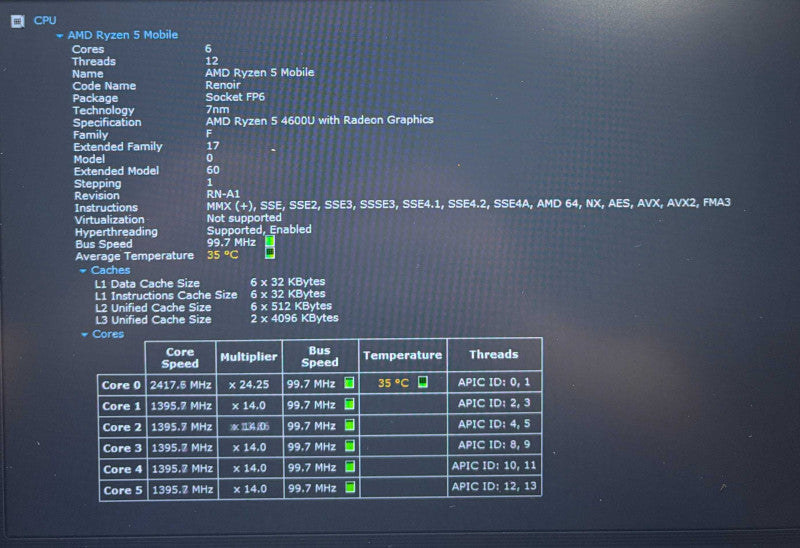Click the APIC ID: 10, 11 cell
The width and height of the screenshot is (800, 548).
pos(494,465)
